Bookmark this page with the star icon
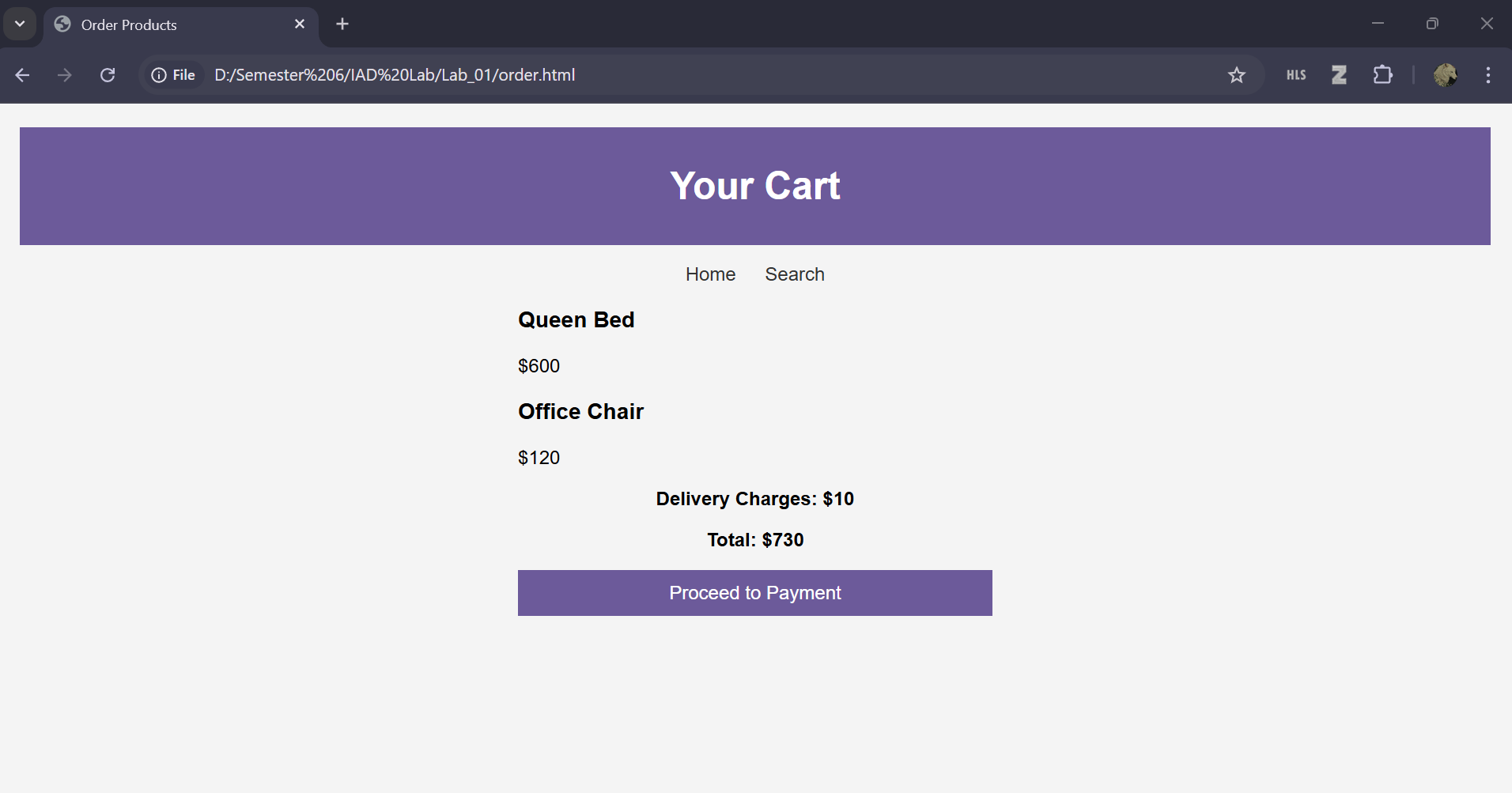Image resolution: width=1512 pixels, height=793 pixels. [1236, 75]
